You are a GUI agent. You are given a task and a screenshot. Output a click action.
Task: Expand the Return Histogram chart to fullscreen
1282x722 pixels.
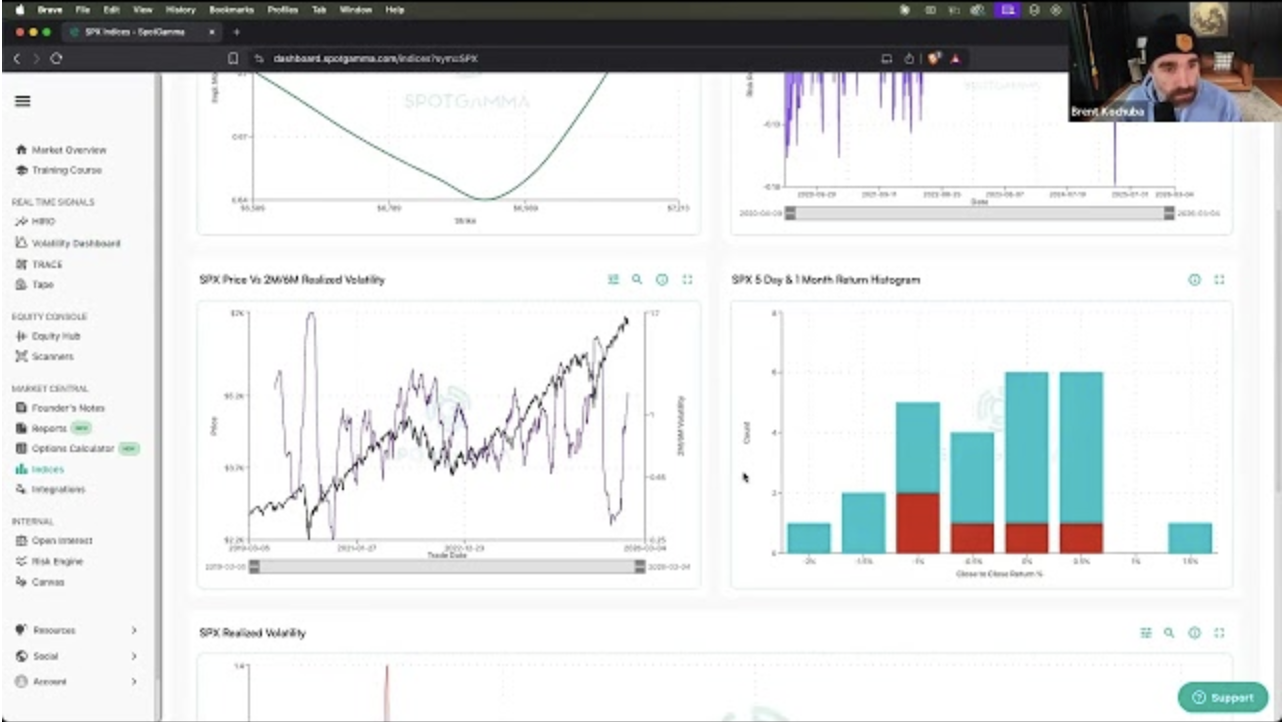1219,280
